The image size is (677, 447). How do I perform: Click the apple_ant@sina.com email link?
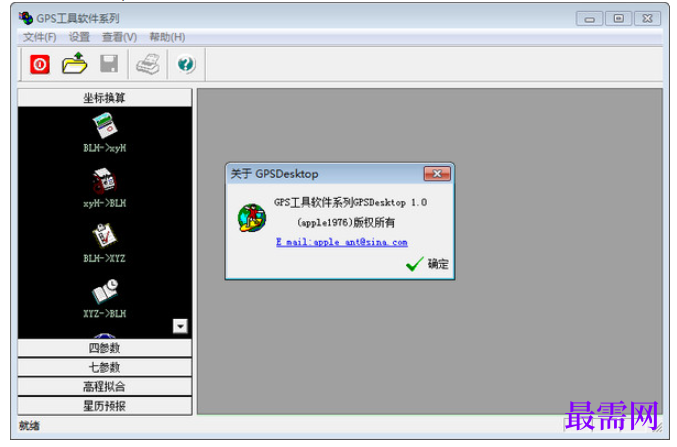coord(342,242)
